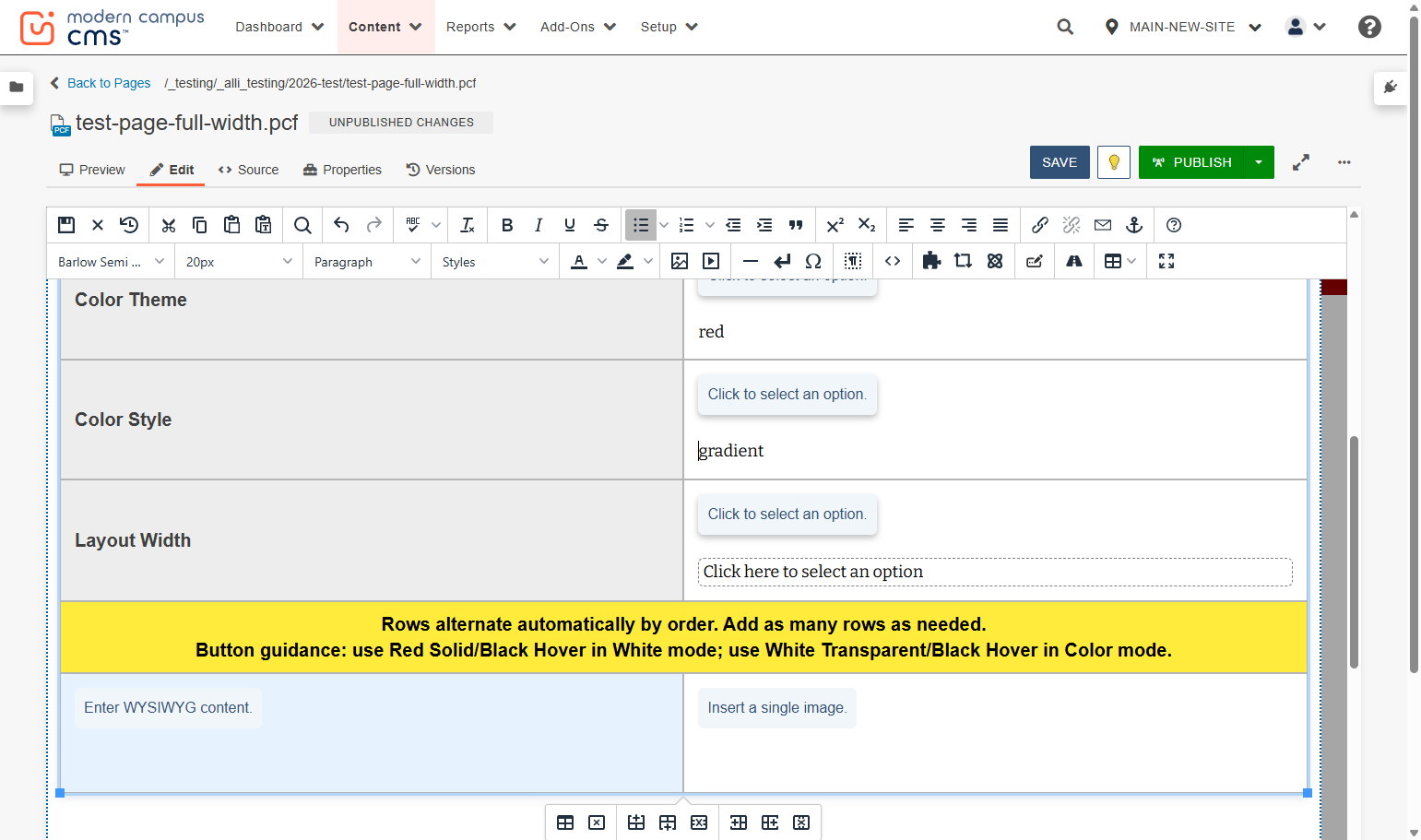Expand the Publish button dropdown arrow
The image size is (1421, 840).
click(x=1259, y=162)
